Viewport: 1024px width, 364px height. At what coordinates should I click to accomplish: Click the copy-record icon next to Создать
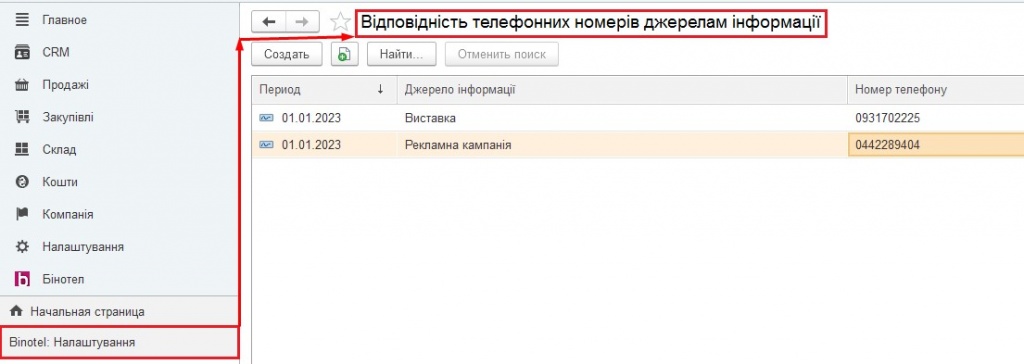pos(345,55)
